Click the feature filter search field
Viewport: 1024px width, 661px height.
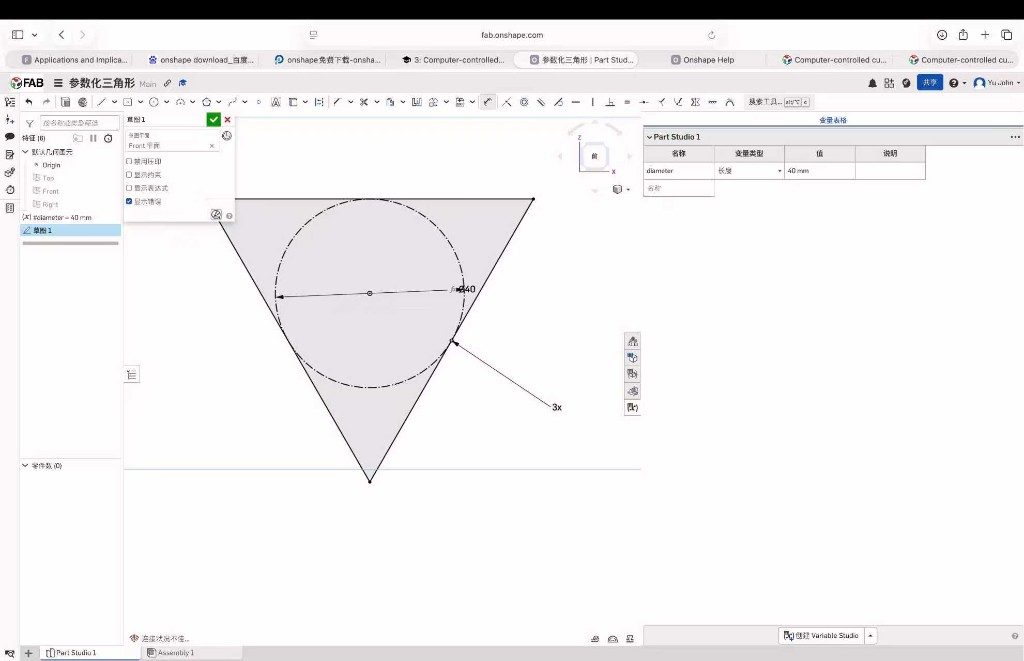[80, 123]
